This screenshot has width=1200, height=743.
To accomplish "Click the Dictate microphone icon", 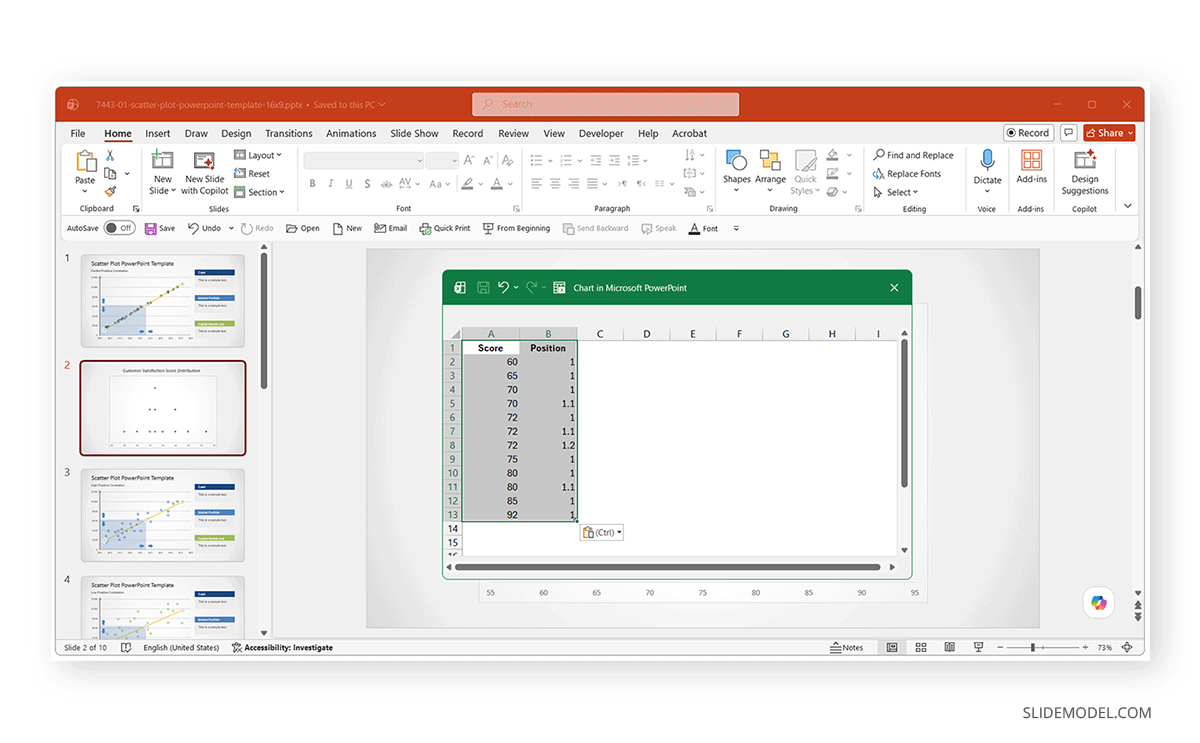I will point(987,160).
